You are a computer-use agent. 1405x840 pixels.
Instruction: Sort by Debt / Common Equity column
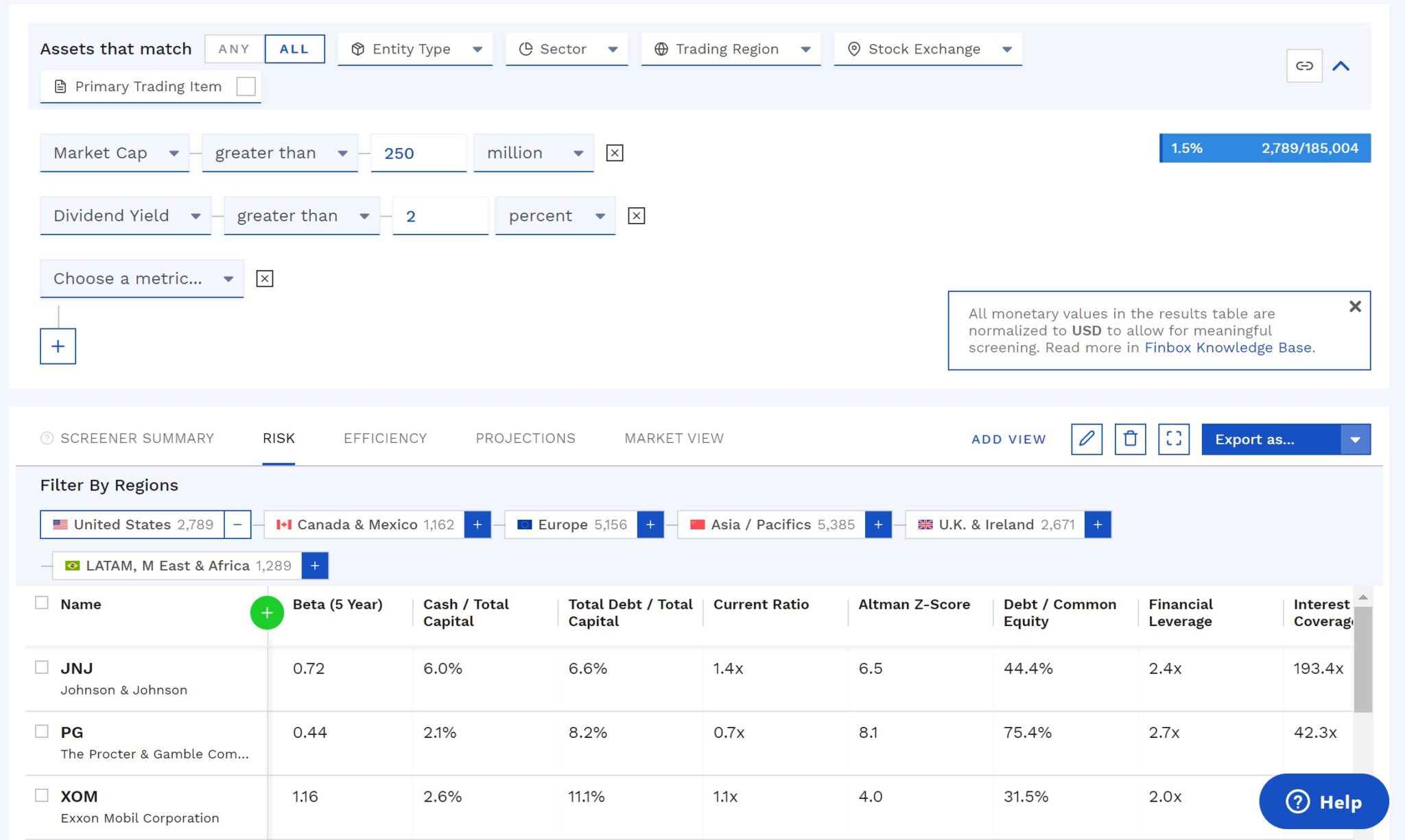click(1060, 612)
